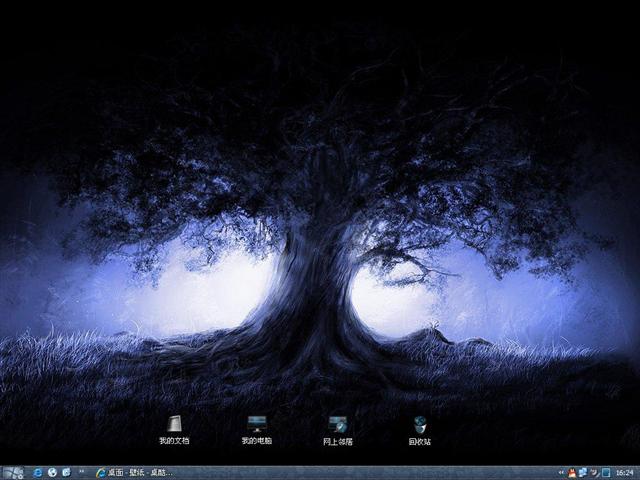The width and height of the screenshot is (640, 480).
Task: Open the 网上邻居 desktop icon
Action: (x=338, y=423)
